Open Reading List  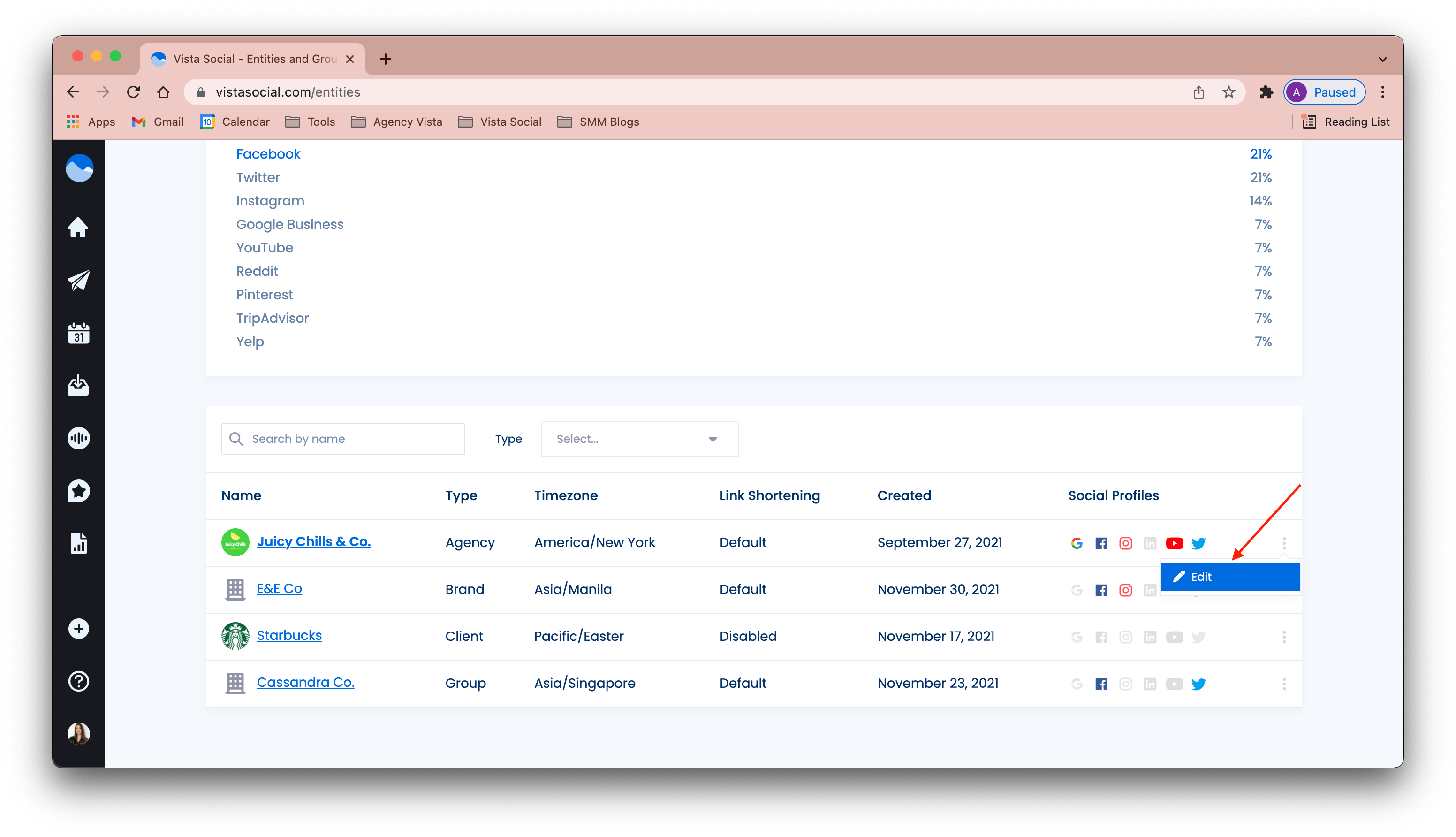coord(1346,122)
